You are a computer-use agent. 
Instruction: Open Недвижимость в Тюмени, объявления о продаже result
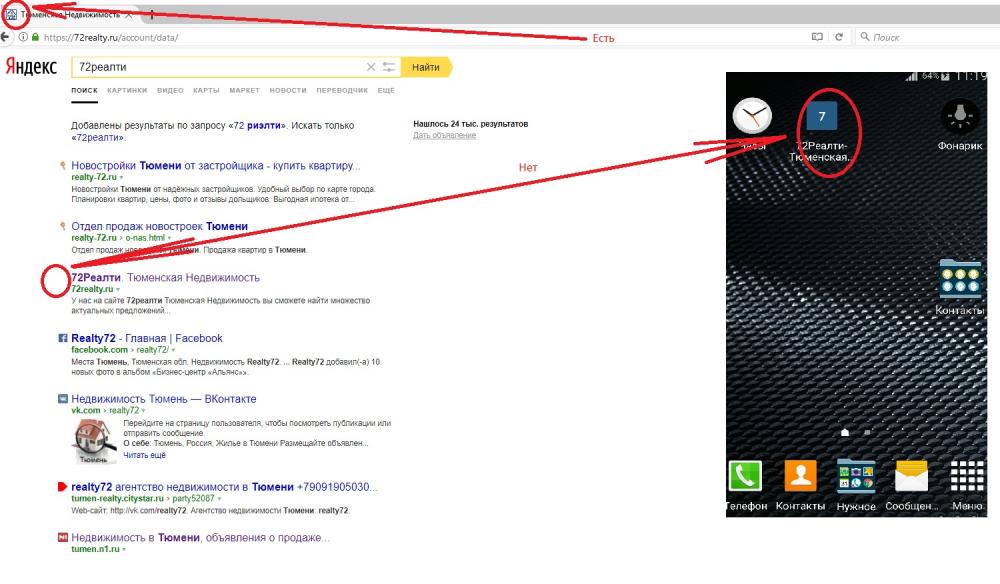pos(200,537)
